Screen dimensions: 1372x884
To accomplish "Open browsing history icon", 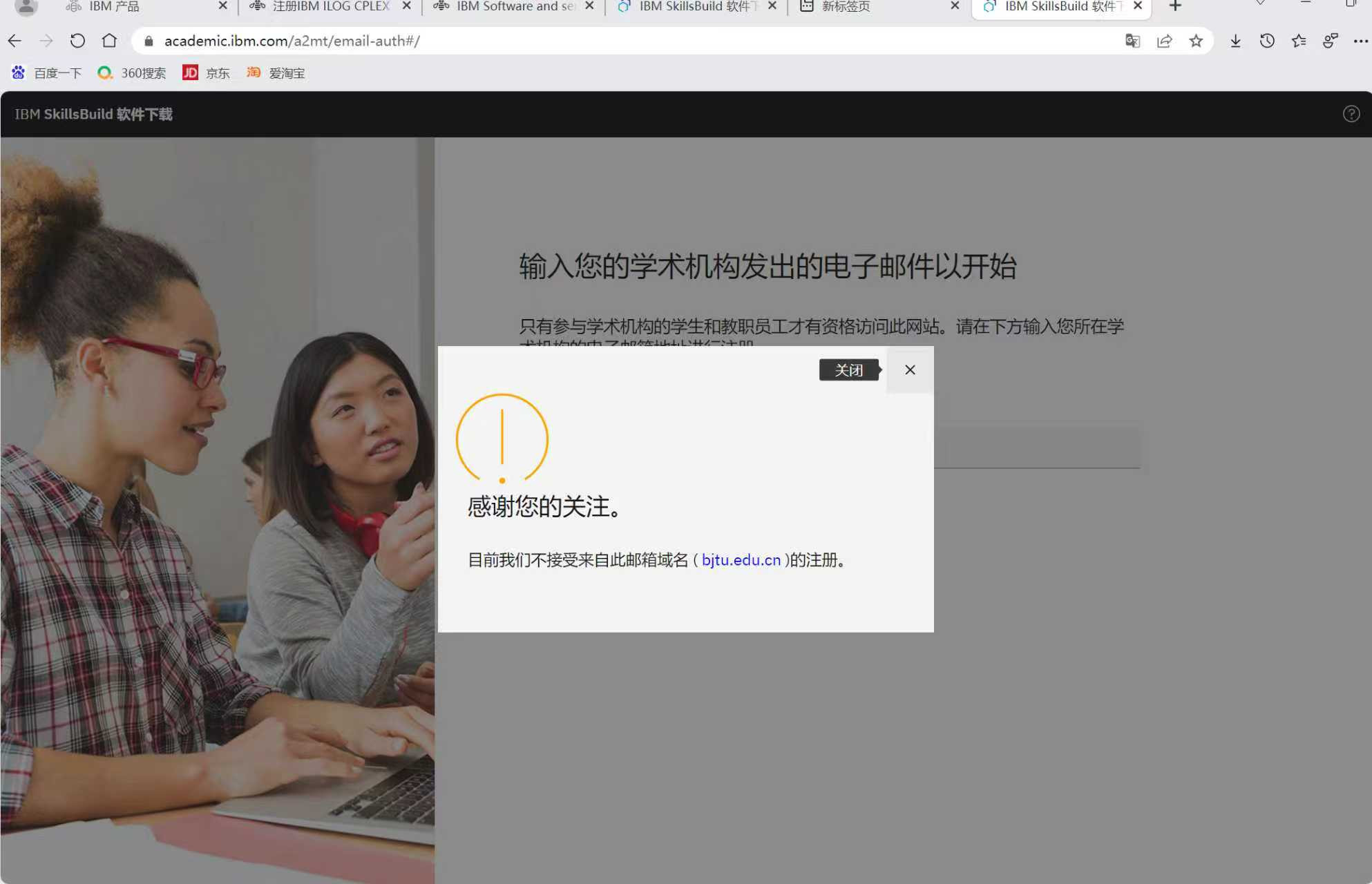I will 1267,41.
